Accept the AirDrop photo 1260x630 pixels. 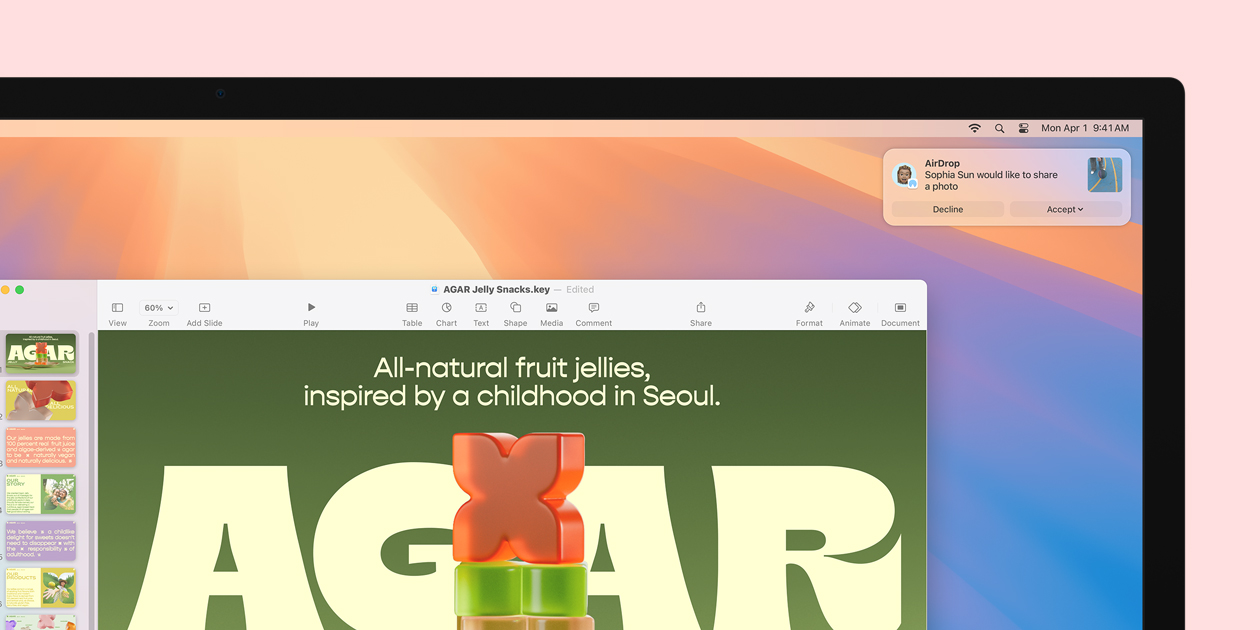[1060, 209]
